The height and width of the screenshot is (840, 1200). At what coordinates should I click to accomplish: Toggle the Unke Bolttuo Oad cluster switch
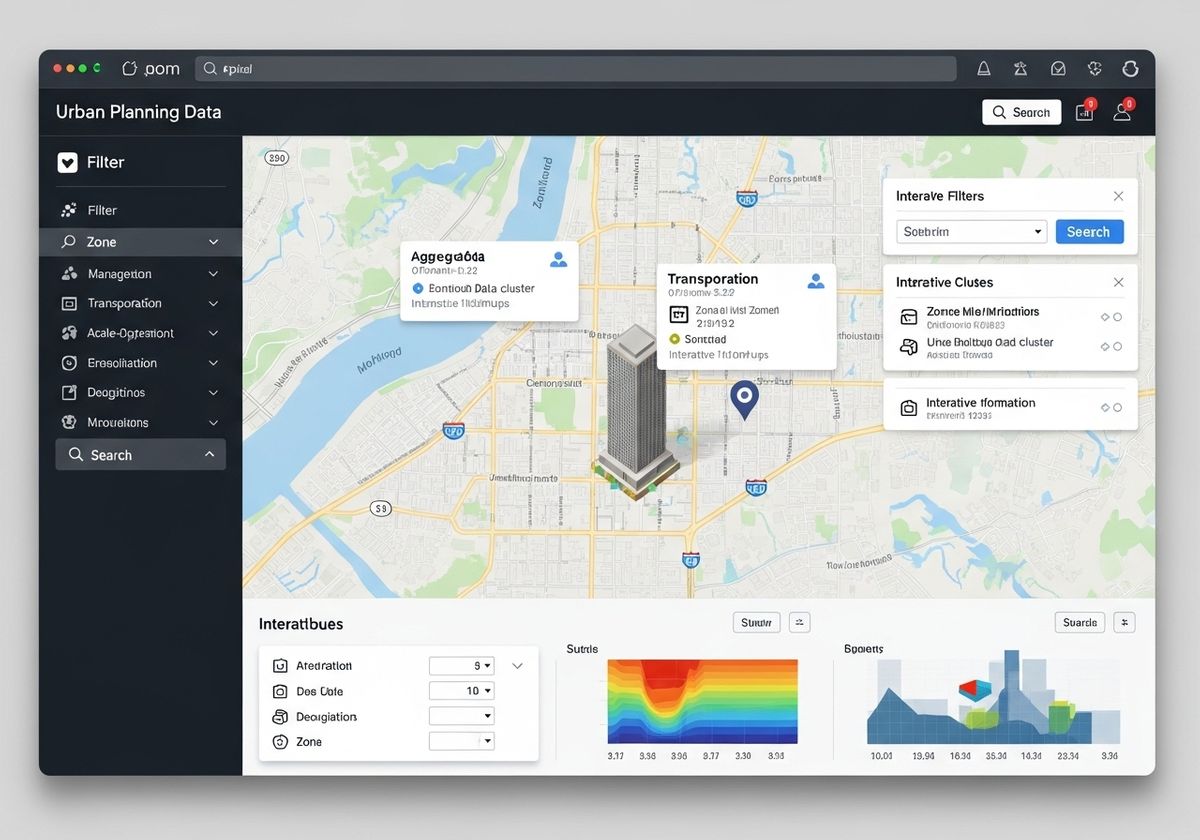coord(1110,347)
